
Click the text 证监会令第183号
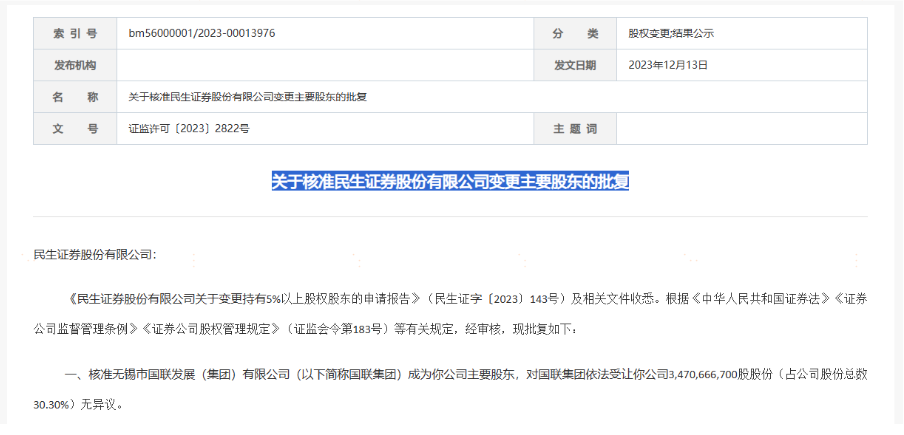tap(338, 330)
